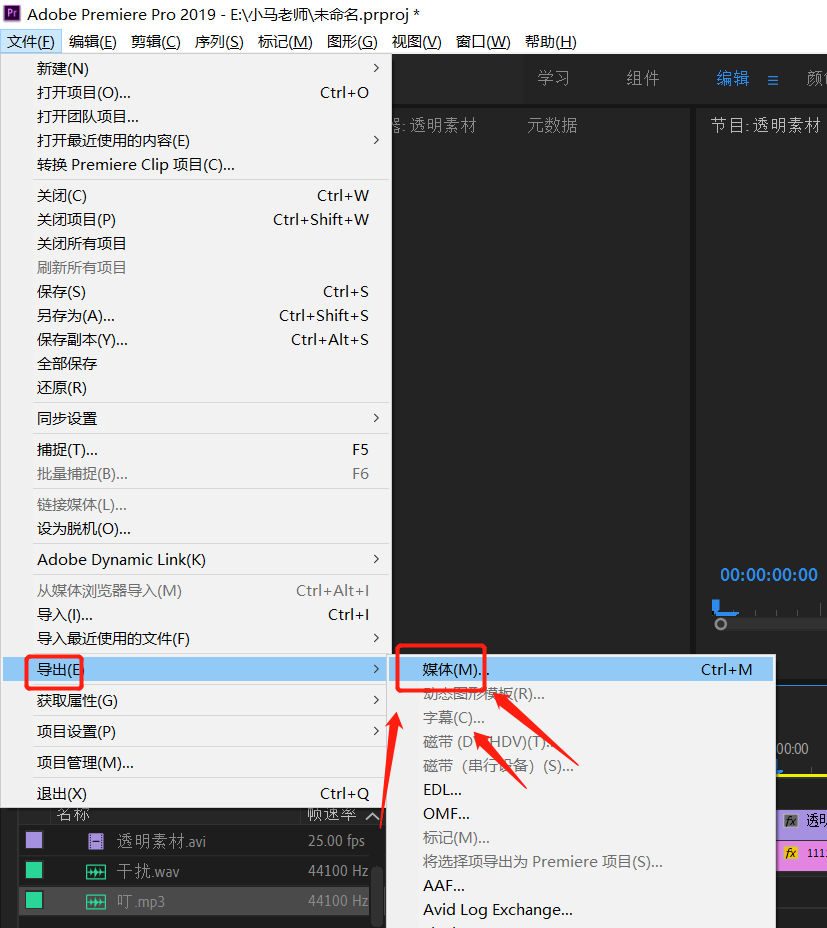
Task: Expand the 同步设置 submenu
Action: [x=196, y=418]
